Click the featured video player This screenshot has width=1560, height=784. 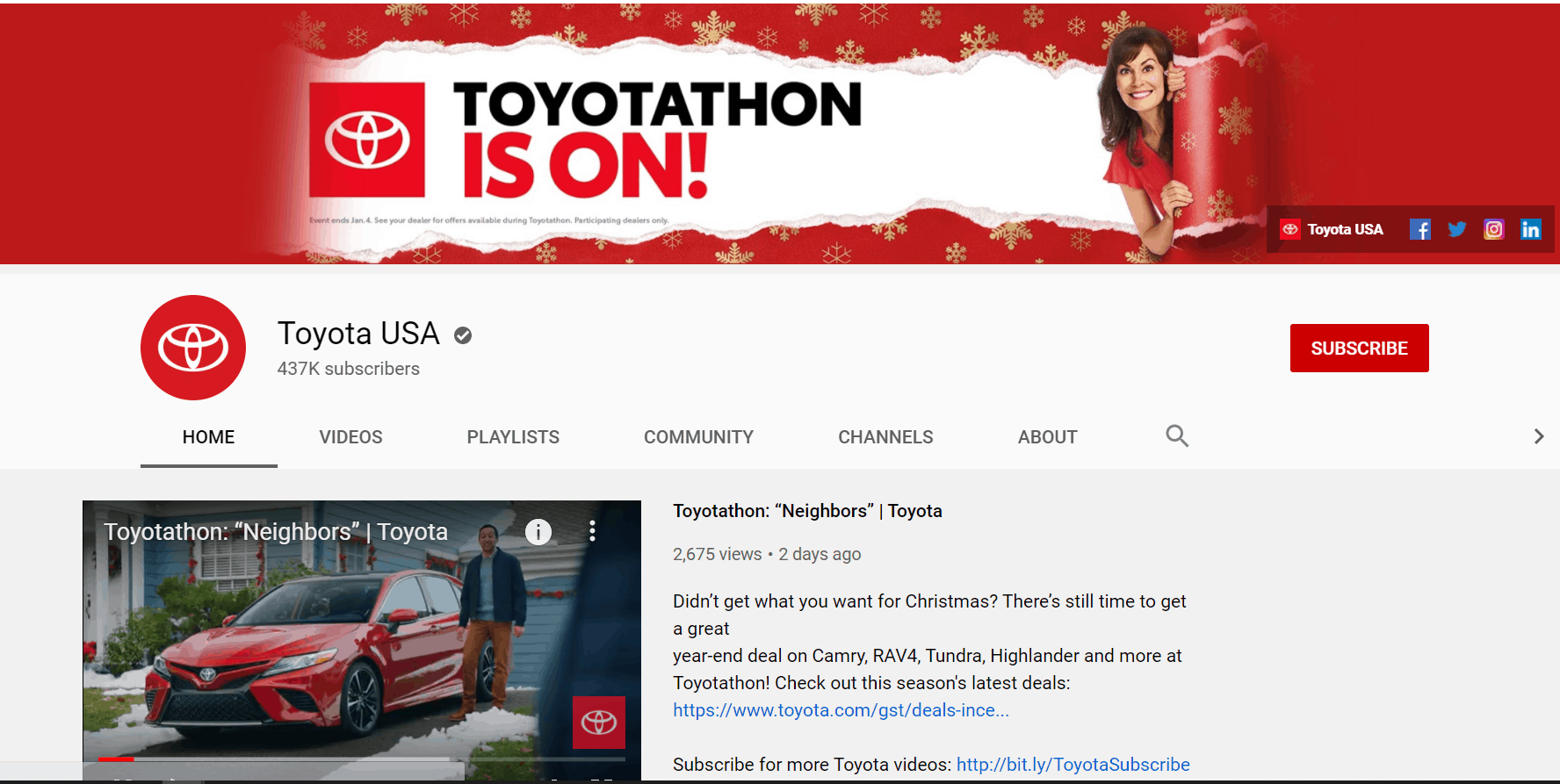[362, 640]
